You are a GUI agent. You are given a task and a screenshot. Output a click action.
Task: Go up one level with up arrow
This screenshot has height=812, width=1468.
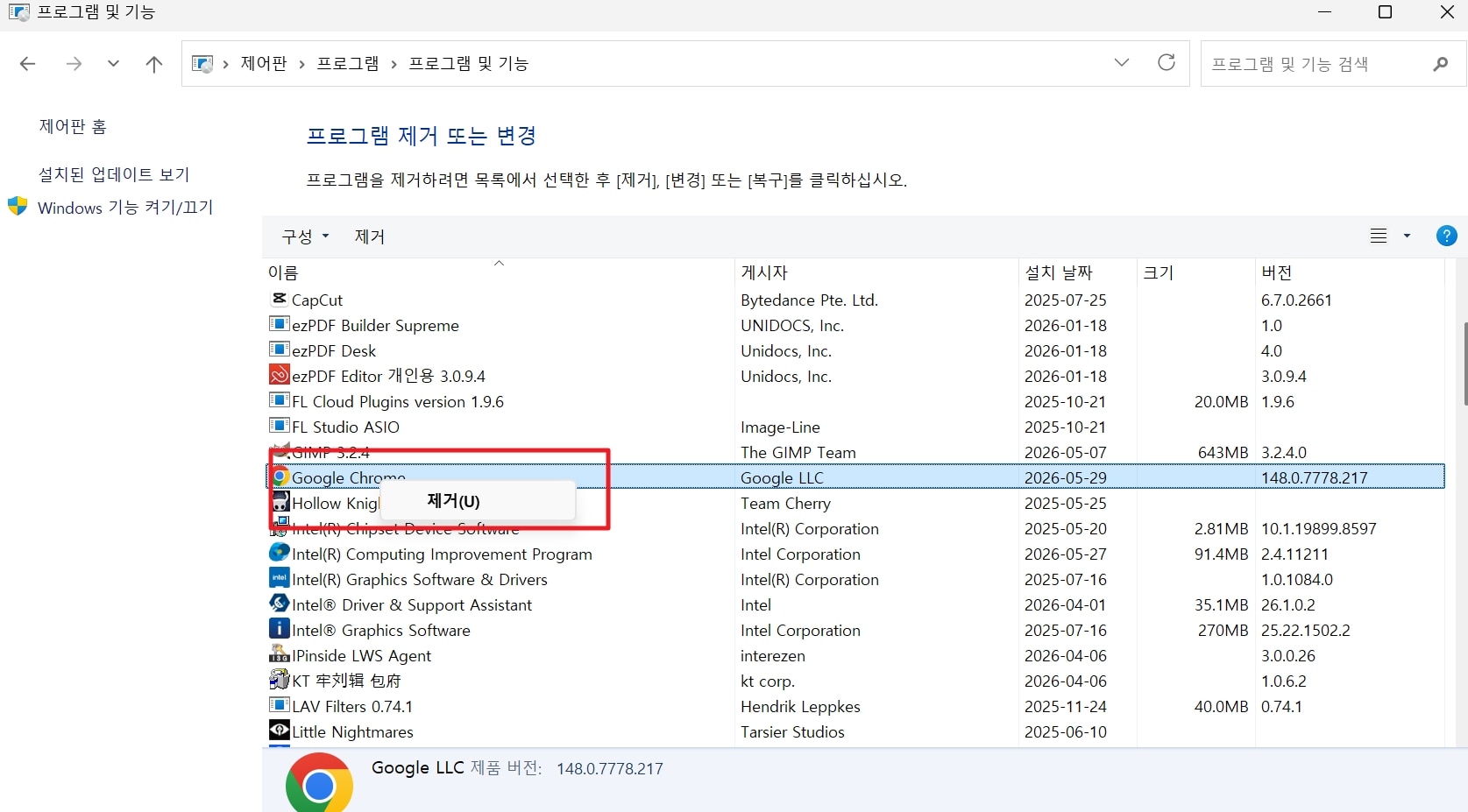tap(154, 63)
